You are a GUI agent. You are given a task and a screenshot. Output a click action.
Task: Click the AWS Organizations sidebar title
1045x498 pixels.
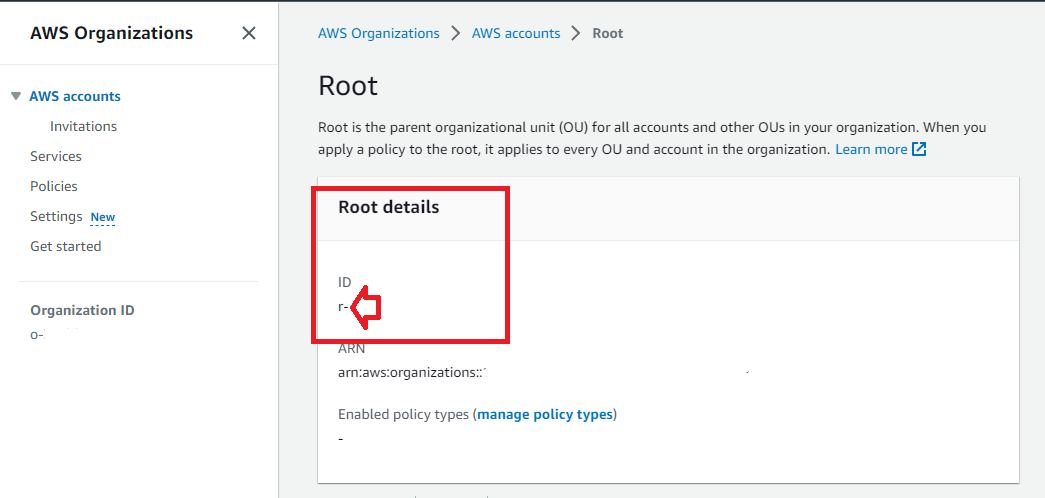point(111,33)
